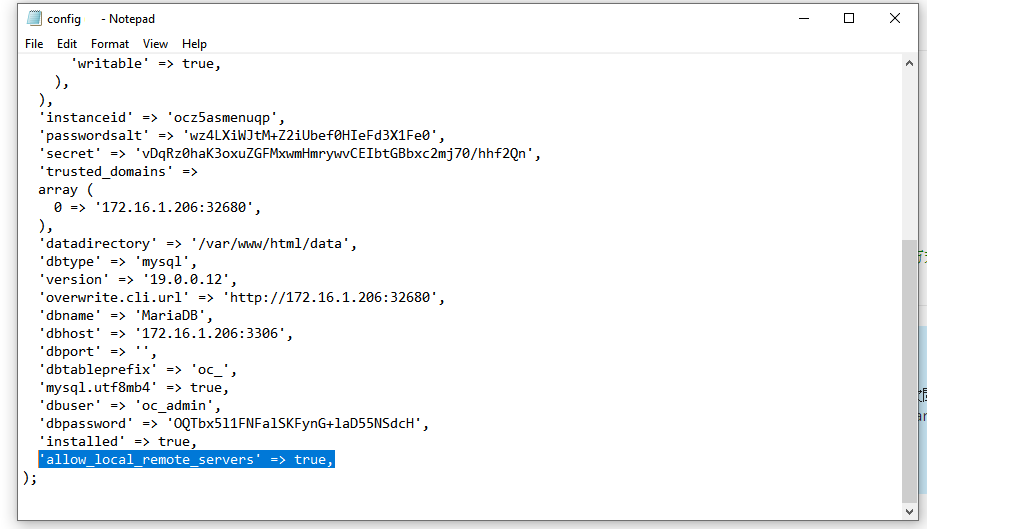Maximize the Notepad window
This screenshot has width=1024, height=529.
tap(849, 18)
